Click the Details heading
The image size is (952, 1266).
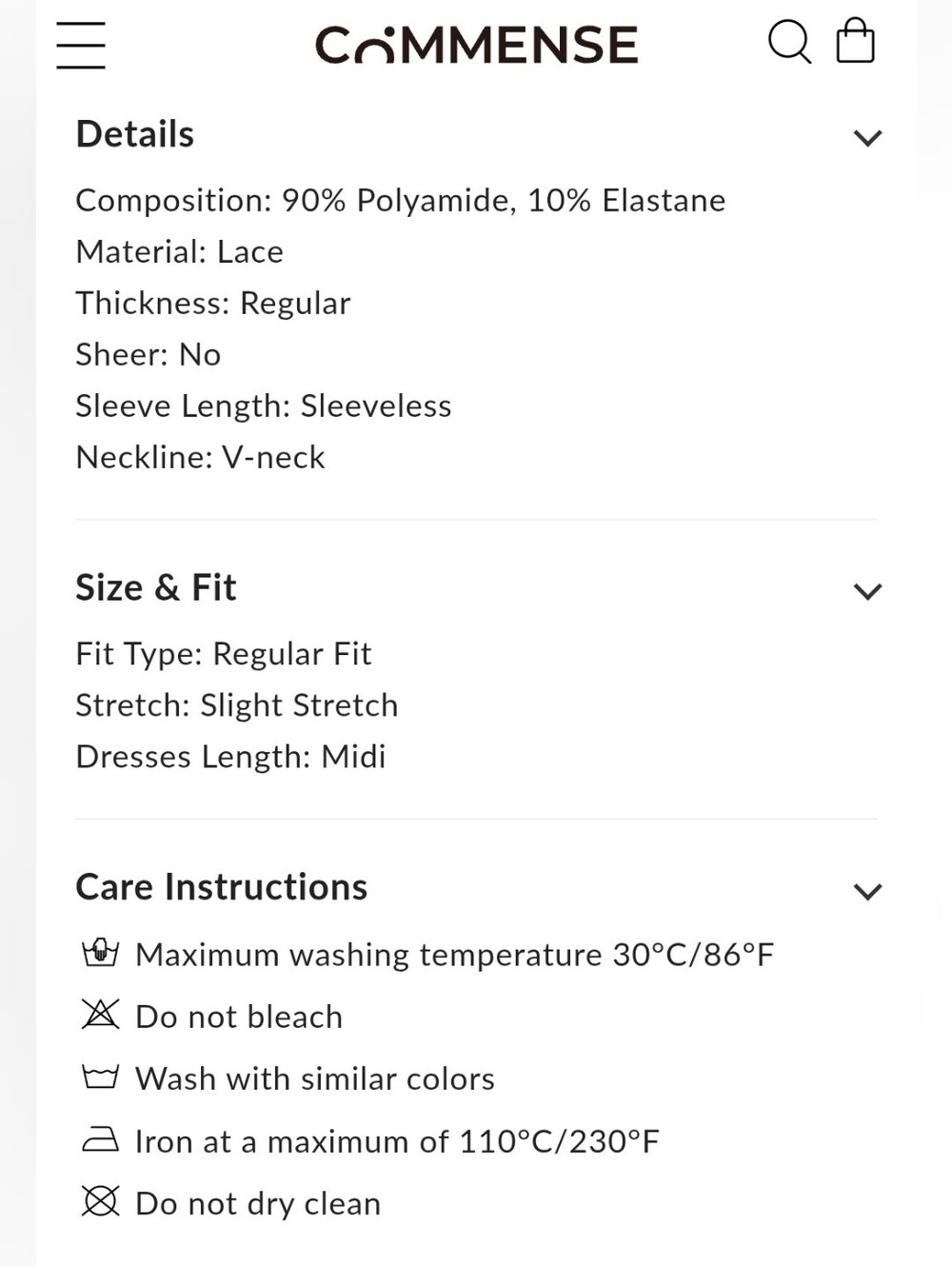135,134
